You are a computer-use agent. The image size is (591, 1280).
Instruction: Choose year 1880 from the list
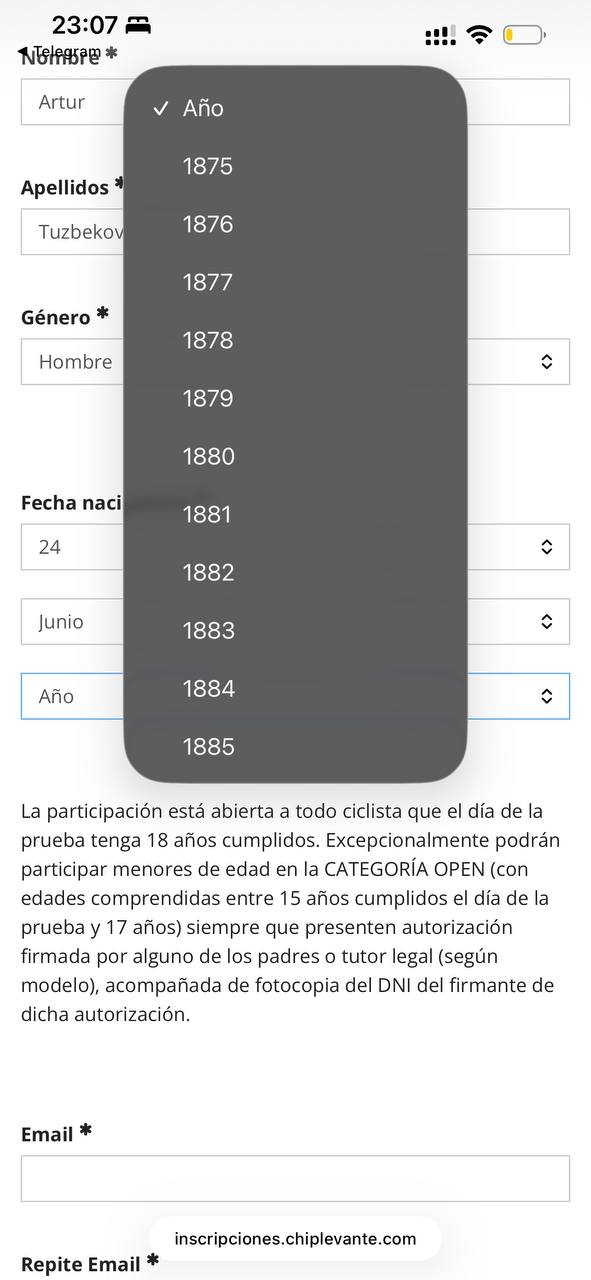point(295,456)
